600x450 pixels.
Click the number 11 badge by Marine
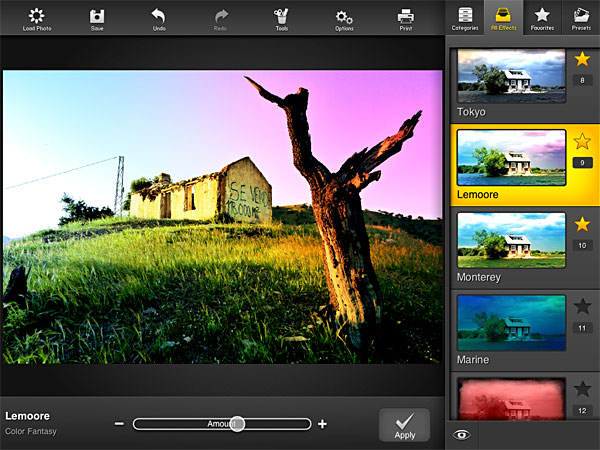click(x=582, y=328)
